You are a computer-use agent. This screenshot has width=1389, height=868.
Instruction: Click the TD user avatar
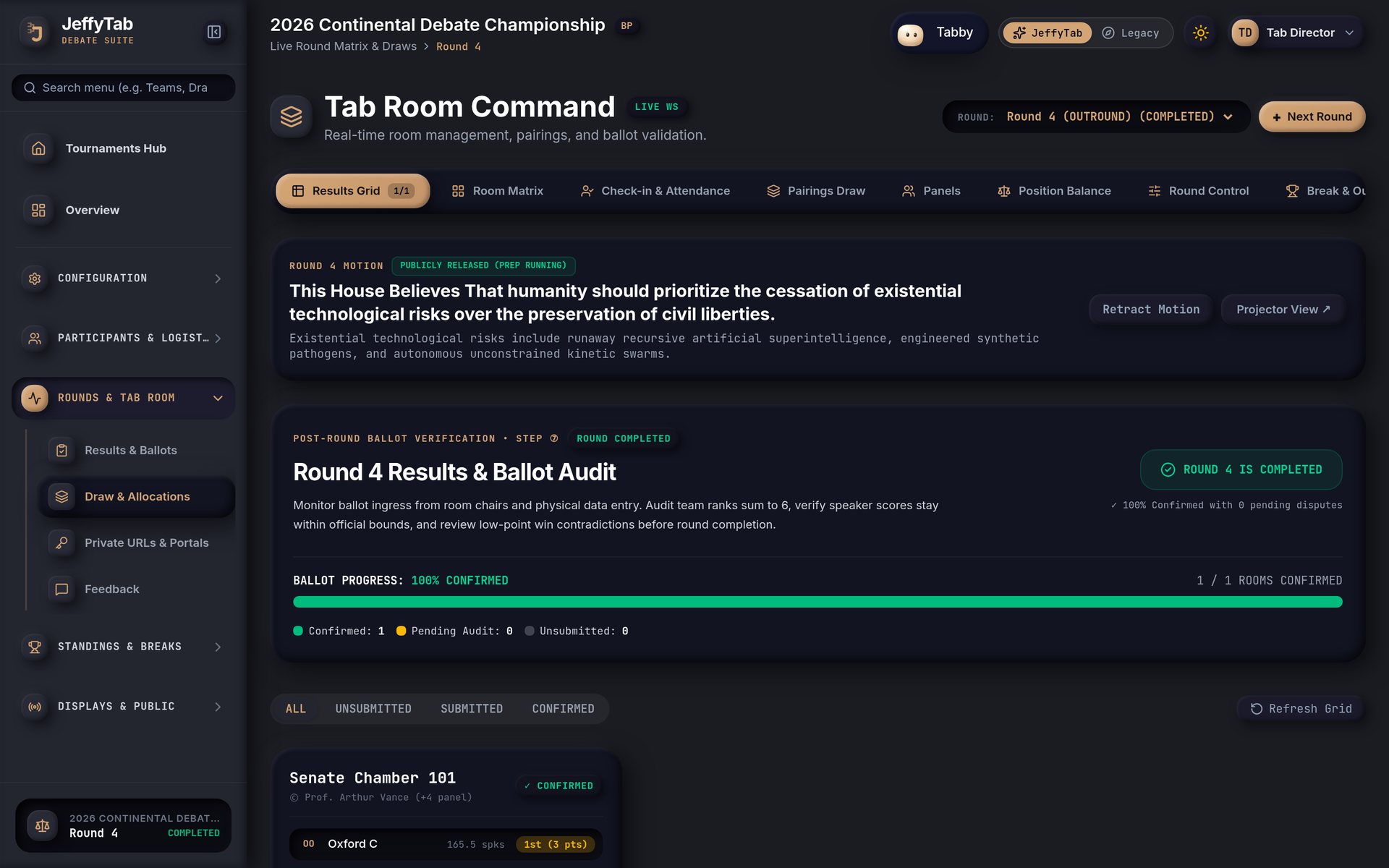1244,33
